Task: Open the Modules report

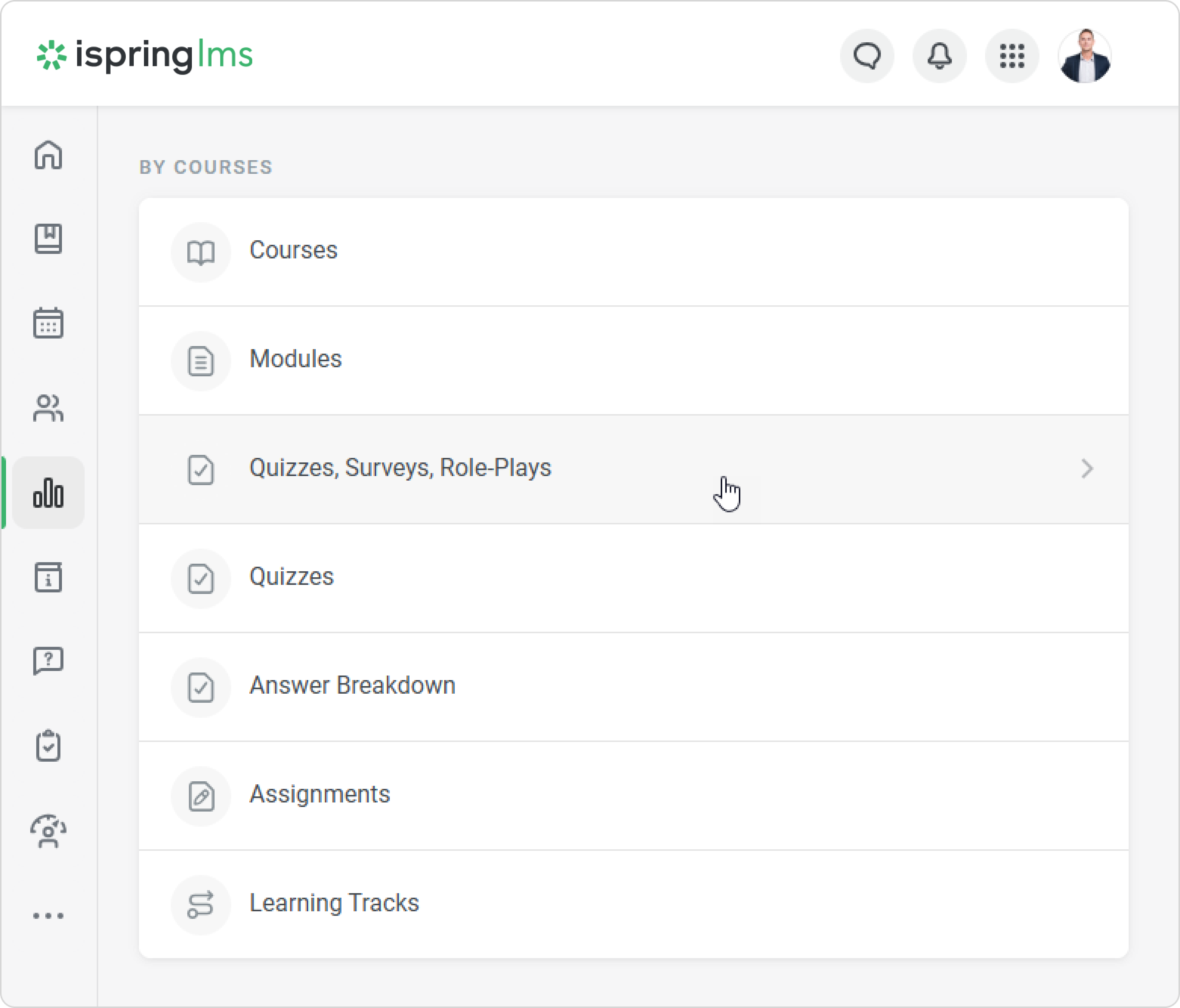Action: click(x=296, y=359)
